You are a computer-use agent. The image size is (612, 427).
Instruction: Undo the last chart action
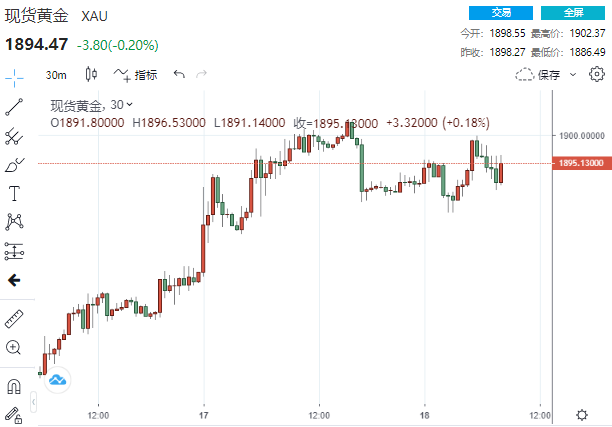point(179,74)
